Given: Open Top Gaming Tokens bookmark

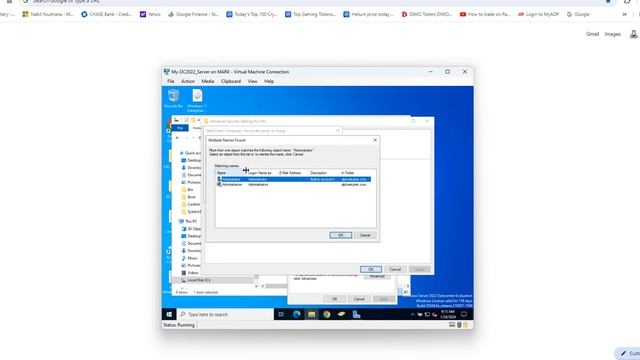Looking at the screenshot, I should click(x=310, y=14).
